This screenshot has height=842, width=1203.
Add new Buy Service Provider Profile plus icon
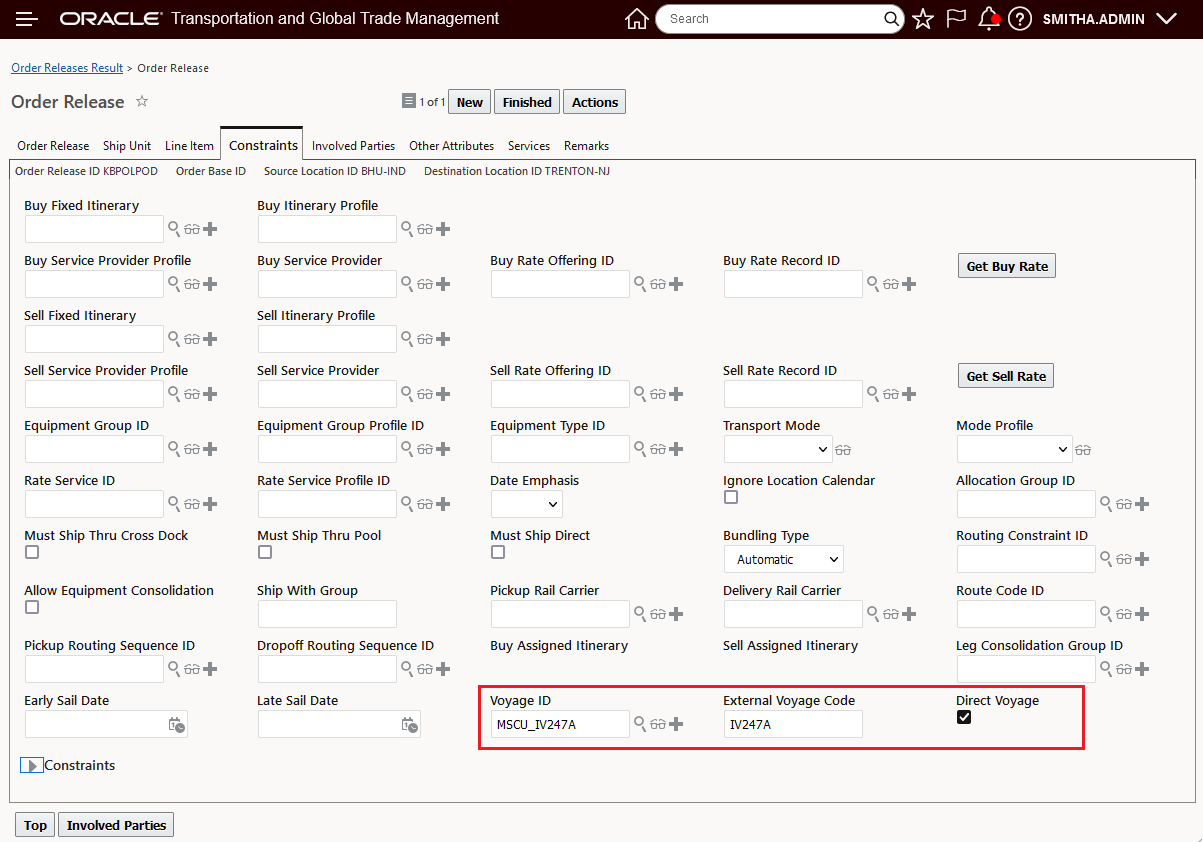pyautogui.click(x=210, y=284)
